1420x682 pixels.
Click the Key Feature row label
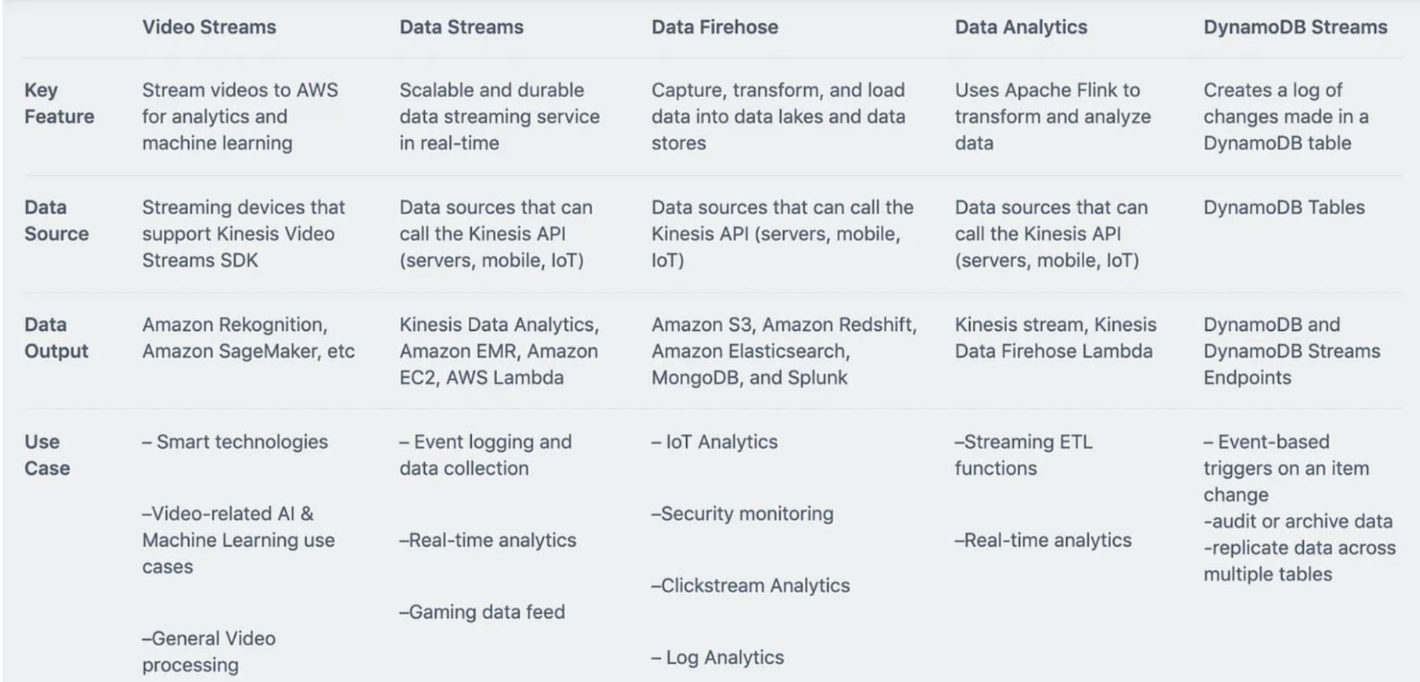click(59, 103)
